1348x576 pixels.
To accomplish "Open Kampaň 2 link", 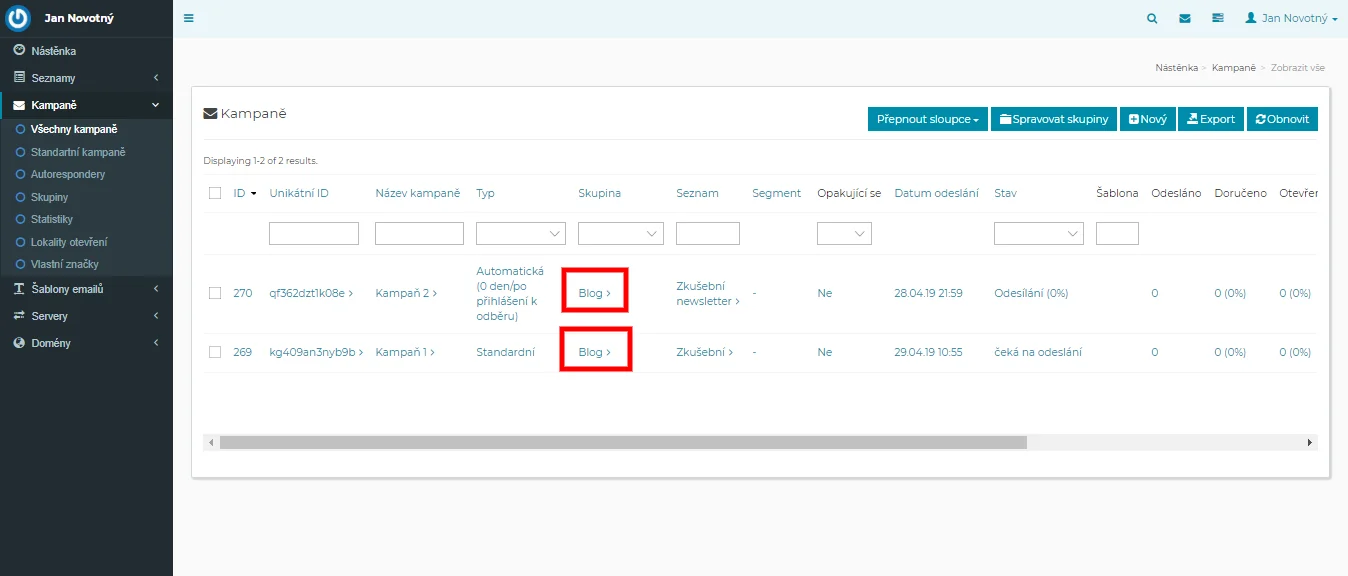I will click(405, 293).
